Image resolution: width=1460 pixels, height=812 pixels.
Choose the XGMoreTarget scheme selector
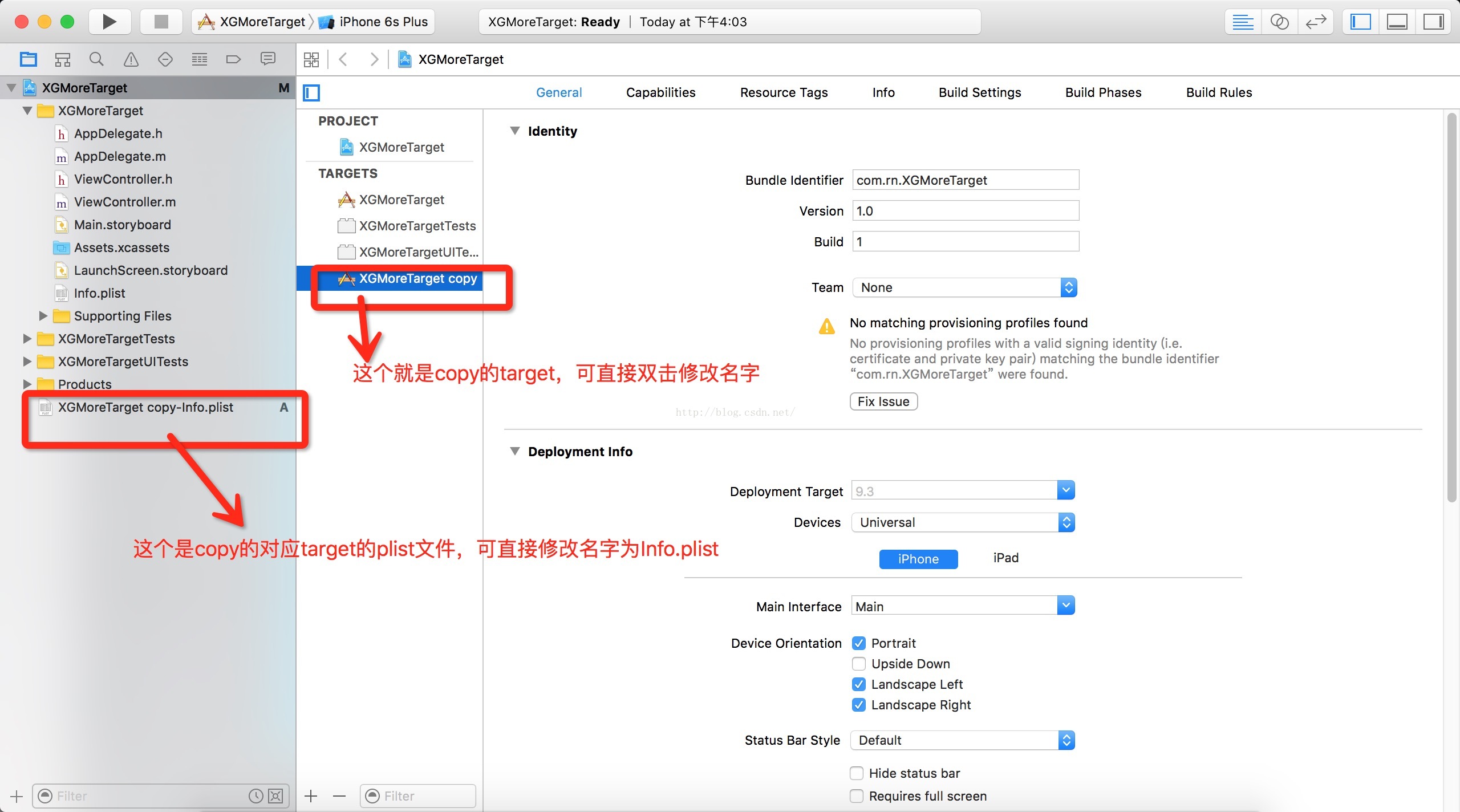tap(252, 22)
